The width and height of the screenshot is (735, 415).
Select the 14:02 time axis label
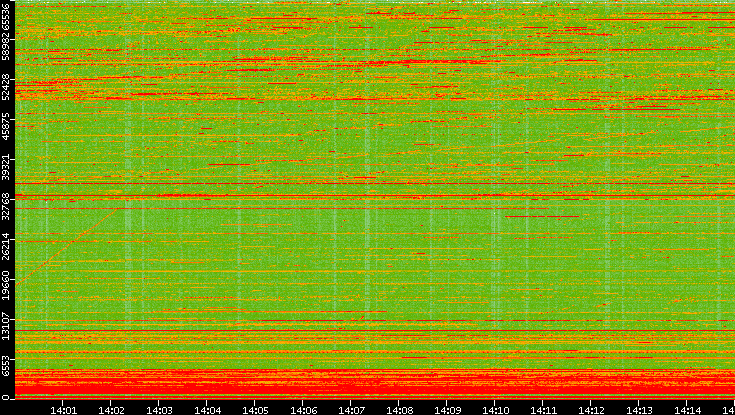(111, 410)
